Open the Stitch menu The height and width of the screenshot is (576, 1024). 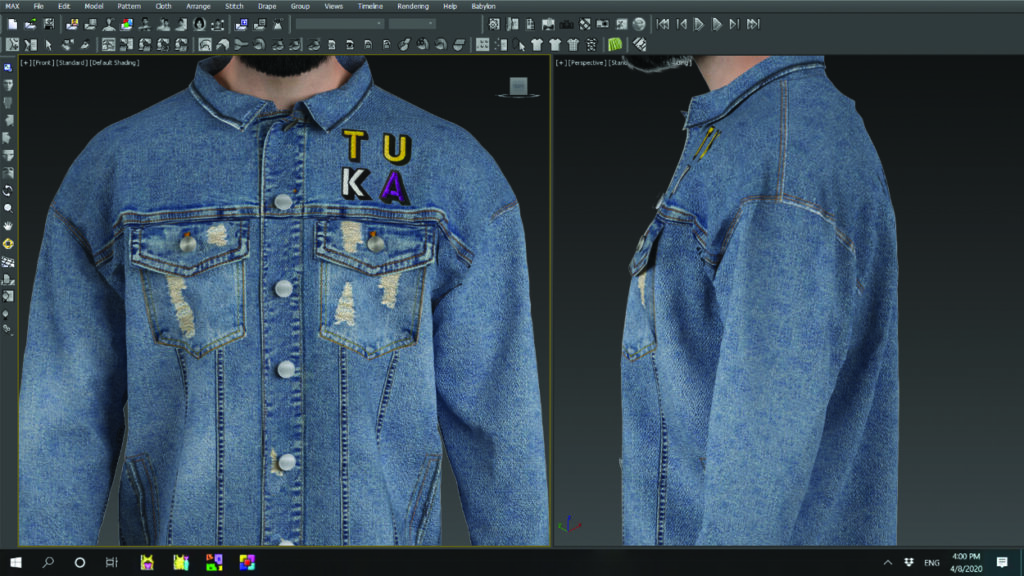(234, 6)
